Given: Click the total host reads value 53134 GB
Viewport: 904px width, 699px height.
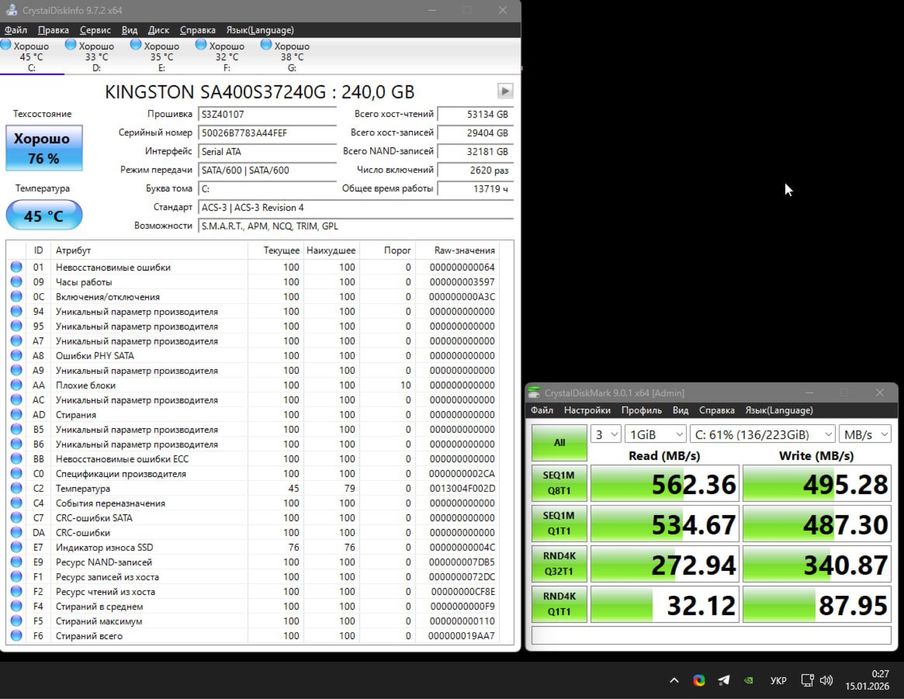Looking at the screenshot, I should point(475,114).
